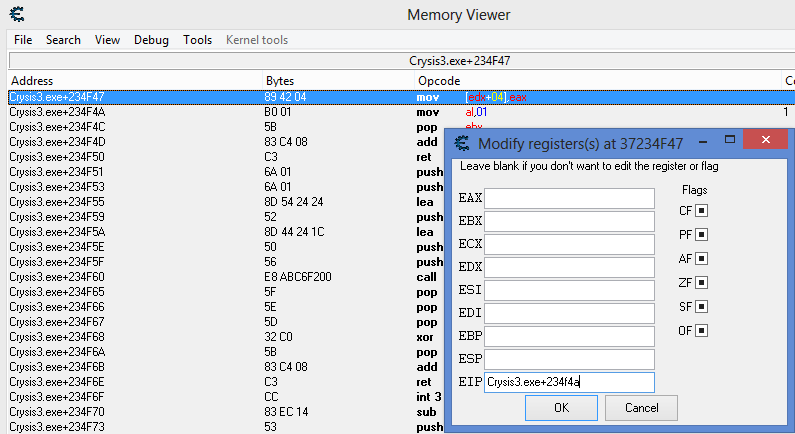Focus the EBP register input field
795x434 pixels.
[569, 336]
